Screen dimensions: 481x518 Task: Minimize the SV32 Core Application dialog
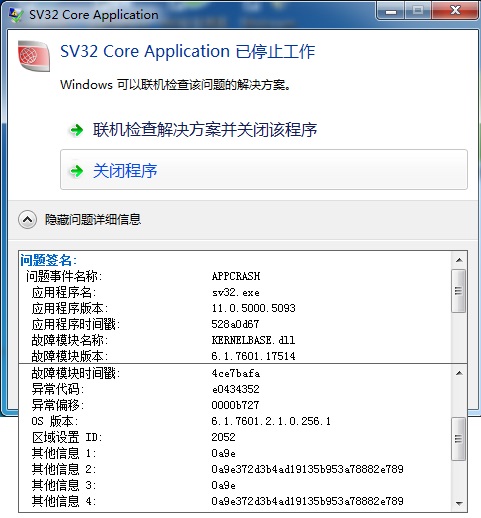coord(391,11)
